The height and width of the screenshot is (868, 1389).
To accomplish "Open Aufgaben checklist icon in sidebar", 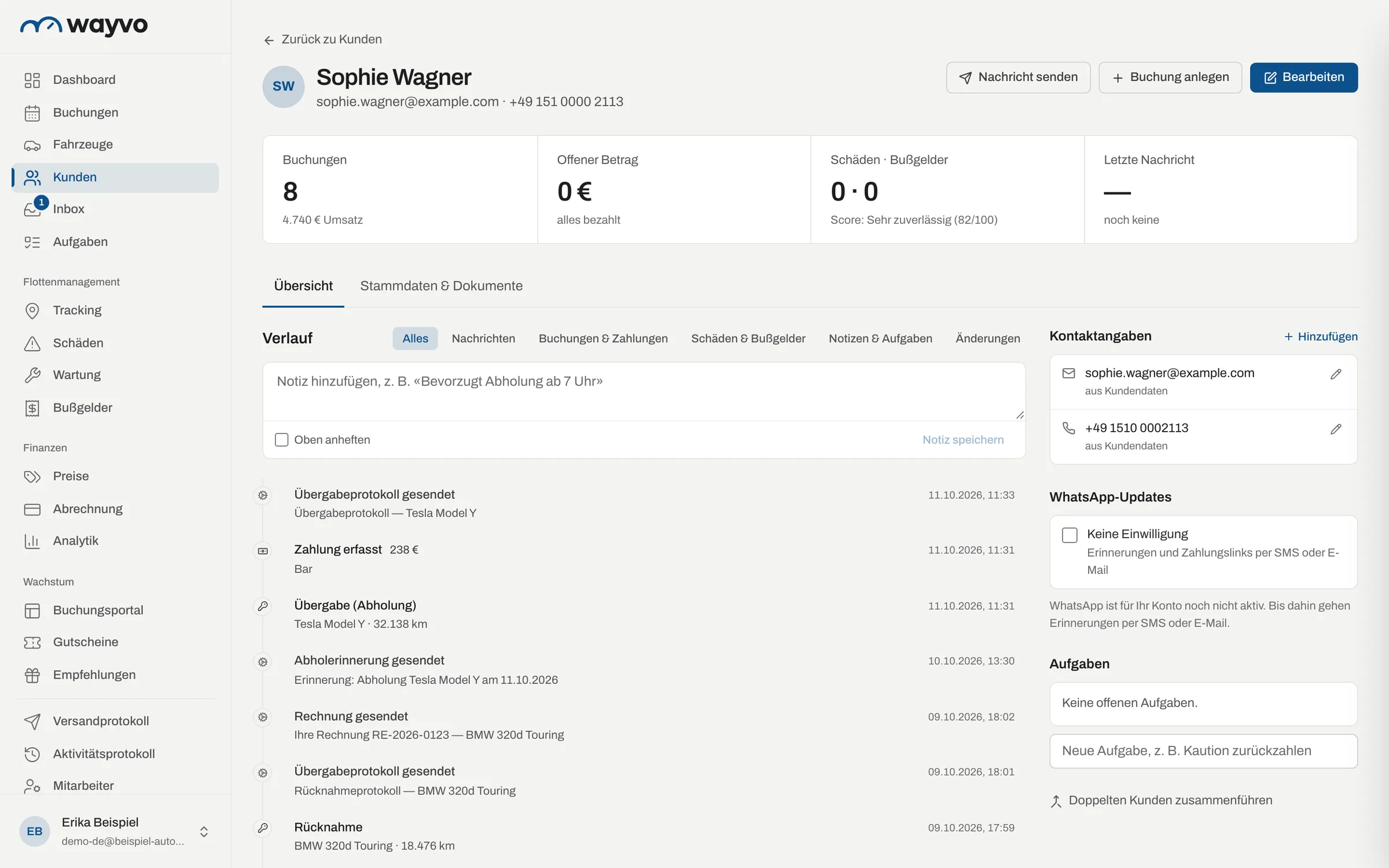I will pyautogui.click(x=32, y=242).
